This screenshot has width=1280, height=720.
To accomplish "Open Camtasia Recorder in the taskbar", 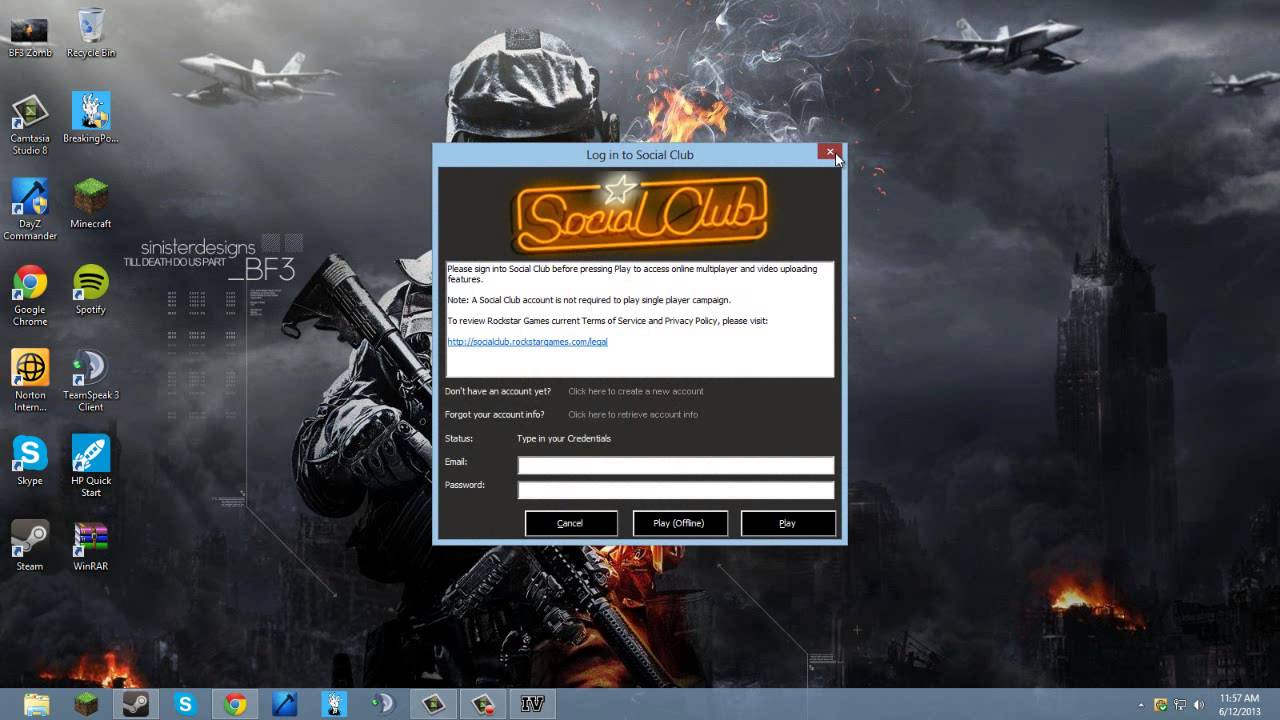I will click(483, 704).
